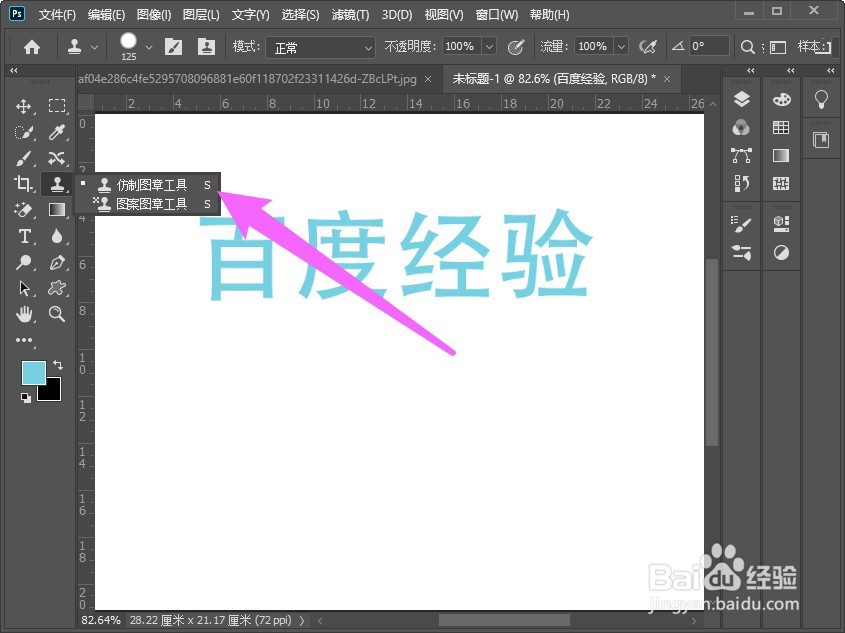845x633 pixels.
Task: Select the Clone Stamp tool in toolbox
Action: (x=57, y=184)
